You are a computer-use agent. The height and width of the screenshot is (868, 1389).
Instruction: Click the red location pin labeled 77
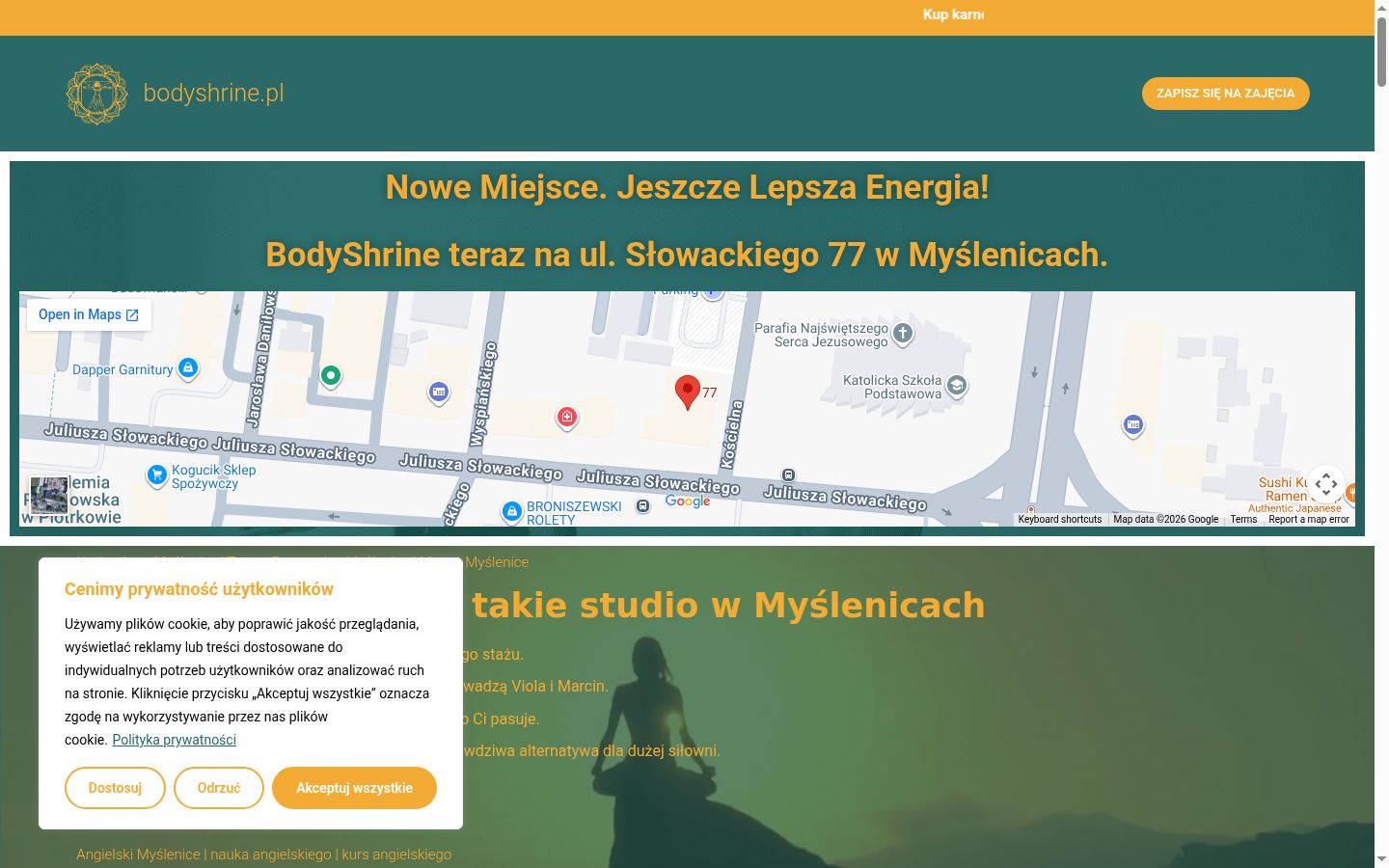[x=687, y=393]
